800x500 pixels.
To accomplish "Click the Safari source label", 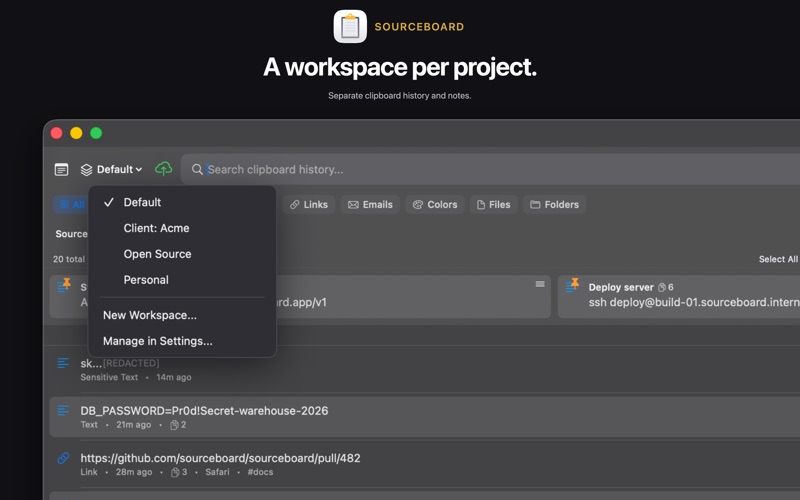I will coord(217,472).
